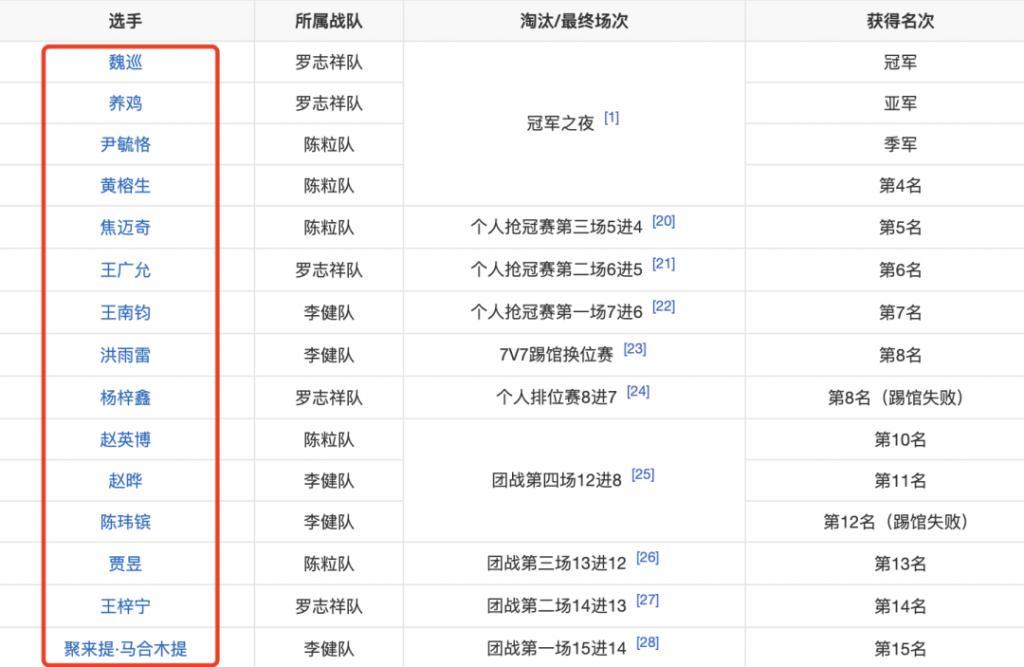This screenshot has width=1024, height=667.
Task: Open the 焦迈奇 contestant page
Action: (126, 228)
